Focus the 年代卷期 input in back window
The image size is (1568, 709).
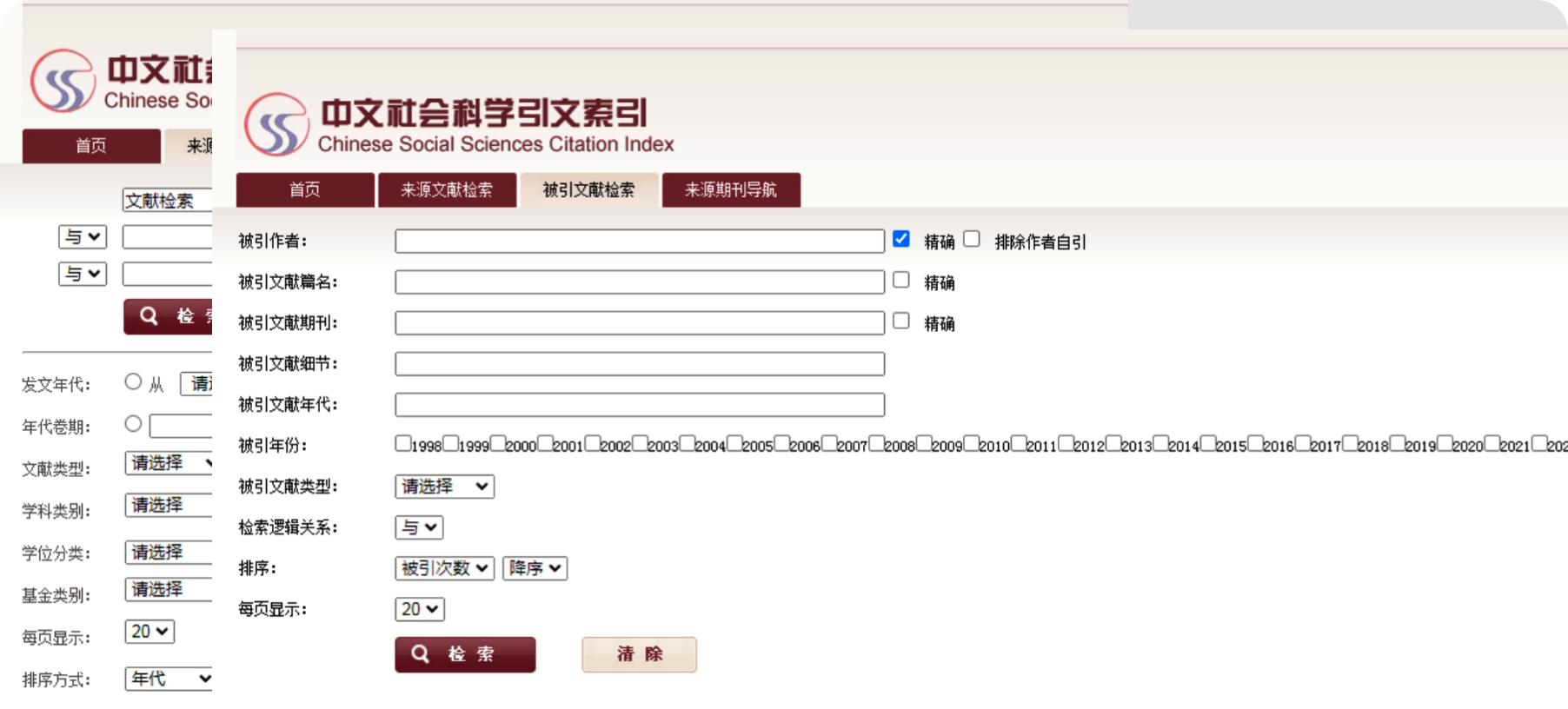181,426
